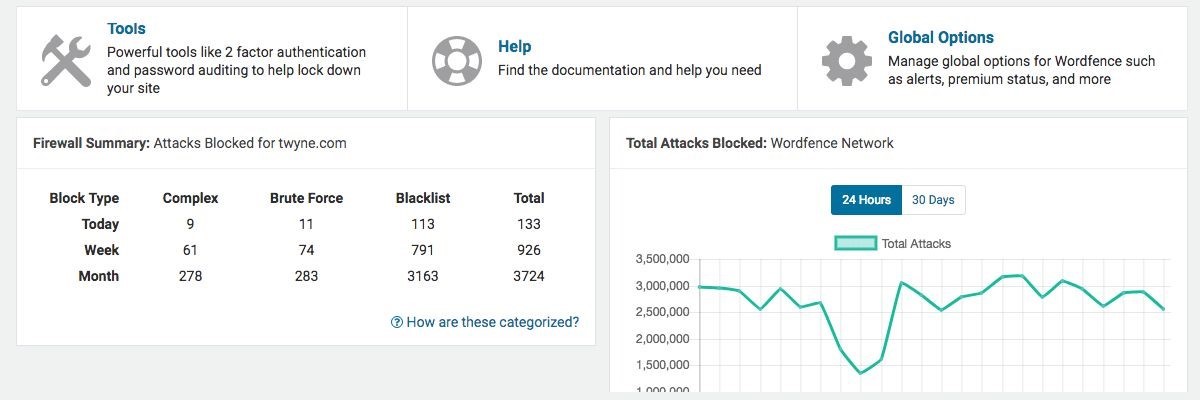Switch chart to 30 Days view

[x=933, y=200]
